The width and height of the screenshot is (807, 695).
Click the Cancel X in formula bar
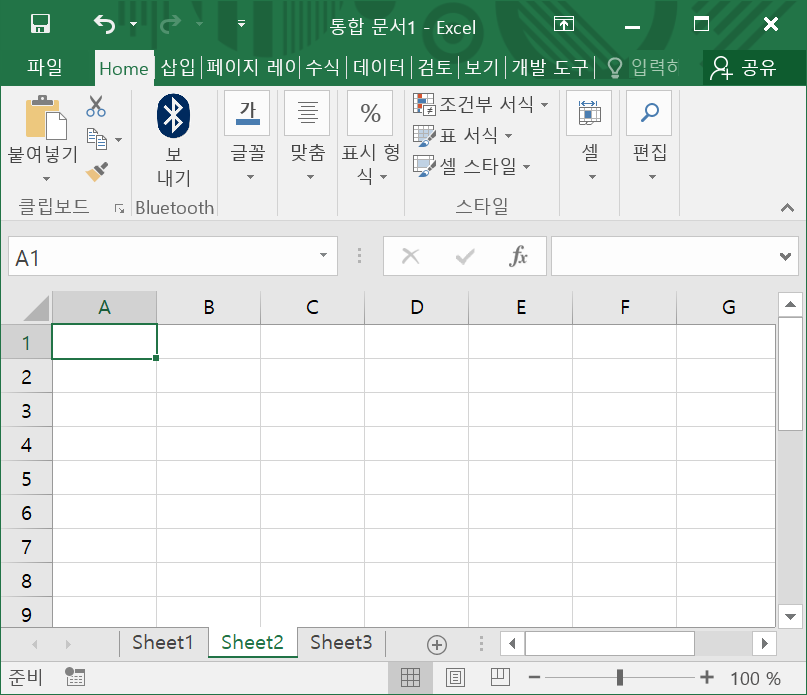pos(410,256)
